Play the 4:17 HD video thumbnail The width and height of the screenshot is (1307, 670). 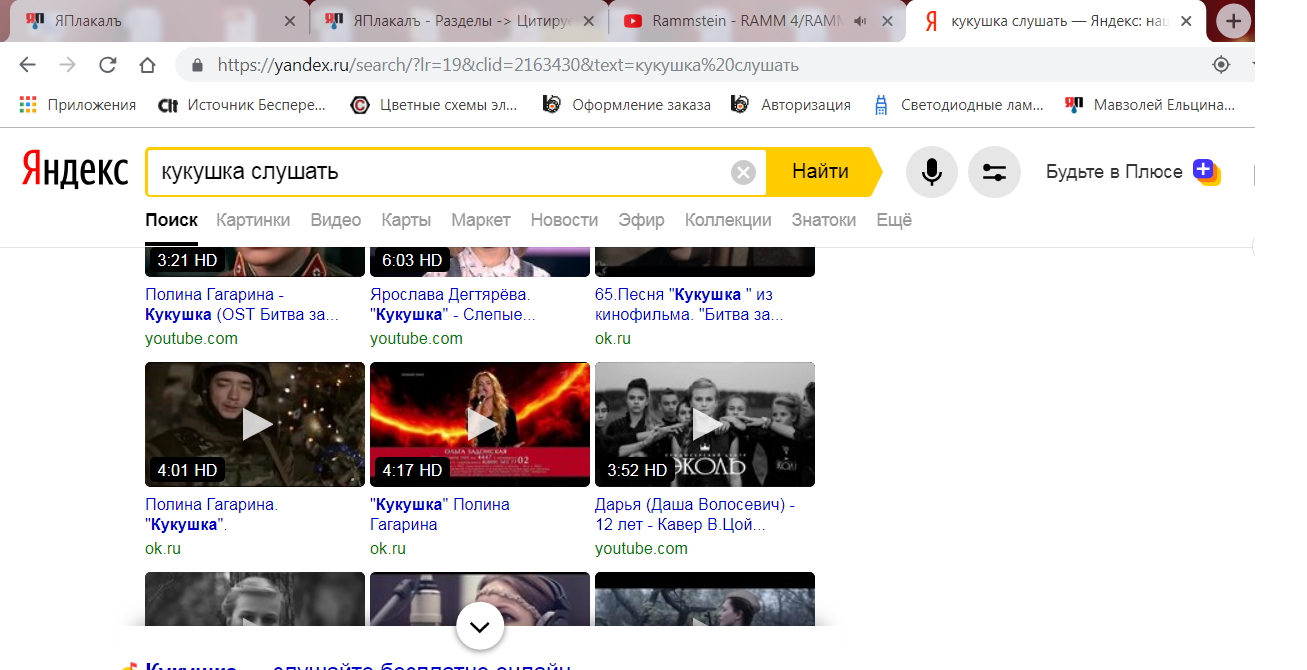[480, 424]
